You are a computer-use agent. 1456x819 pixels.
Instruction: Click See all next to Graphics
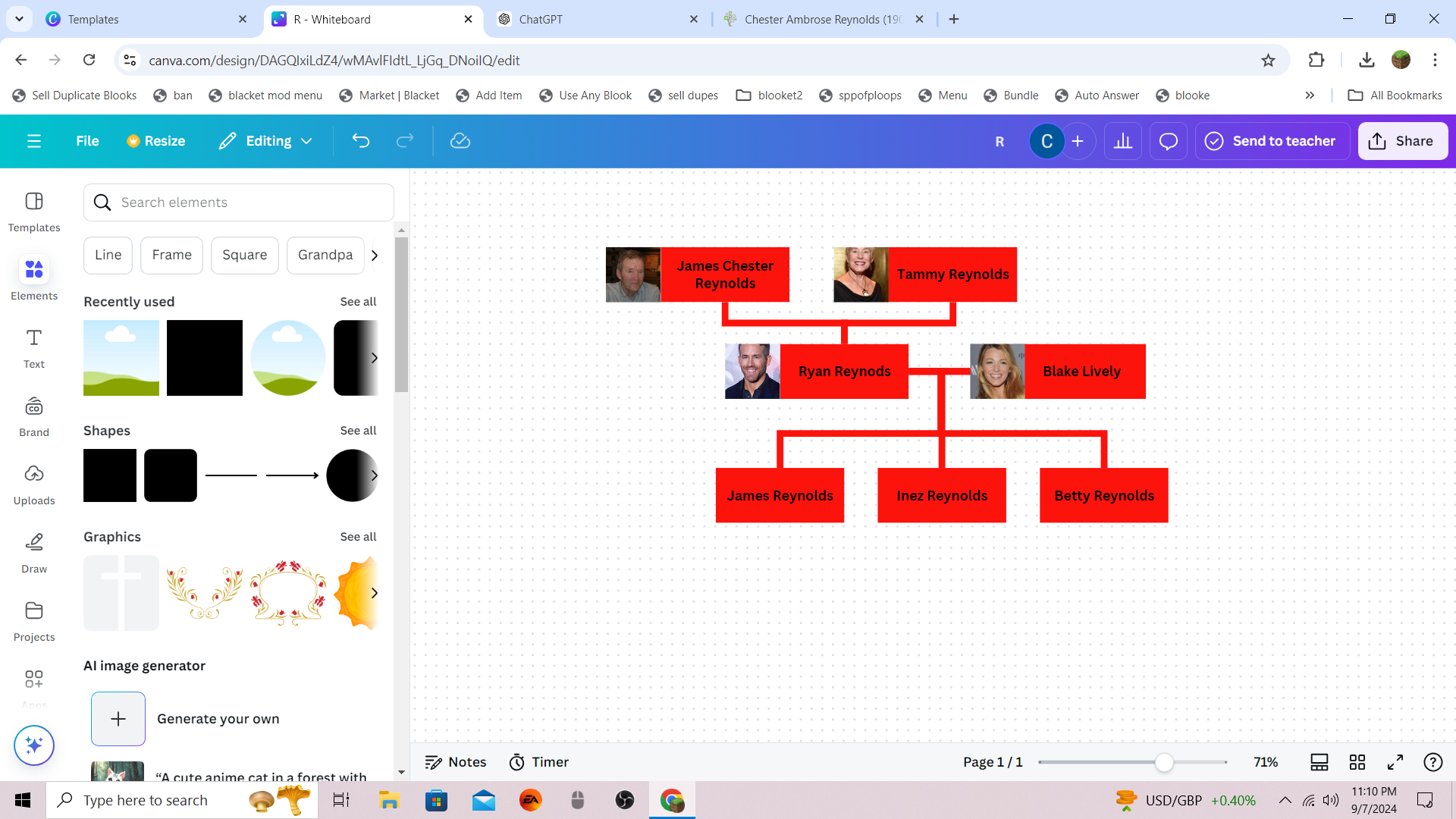pyautogui.click(x=358, y=537)
